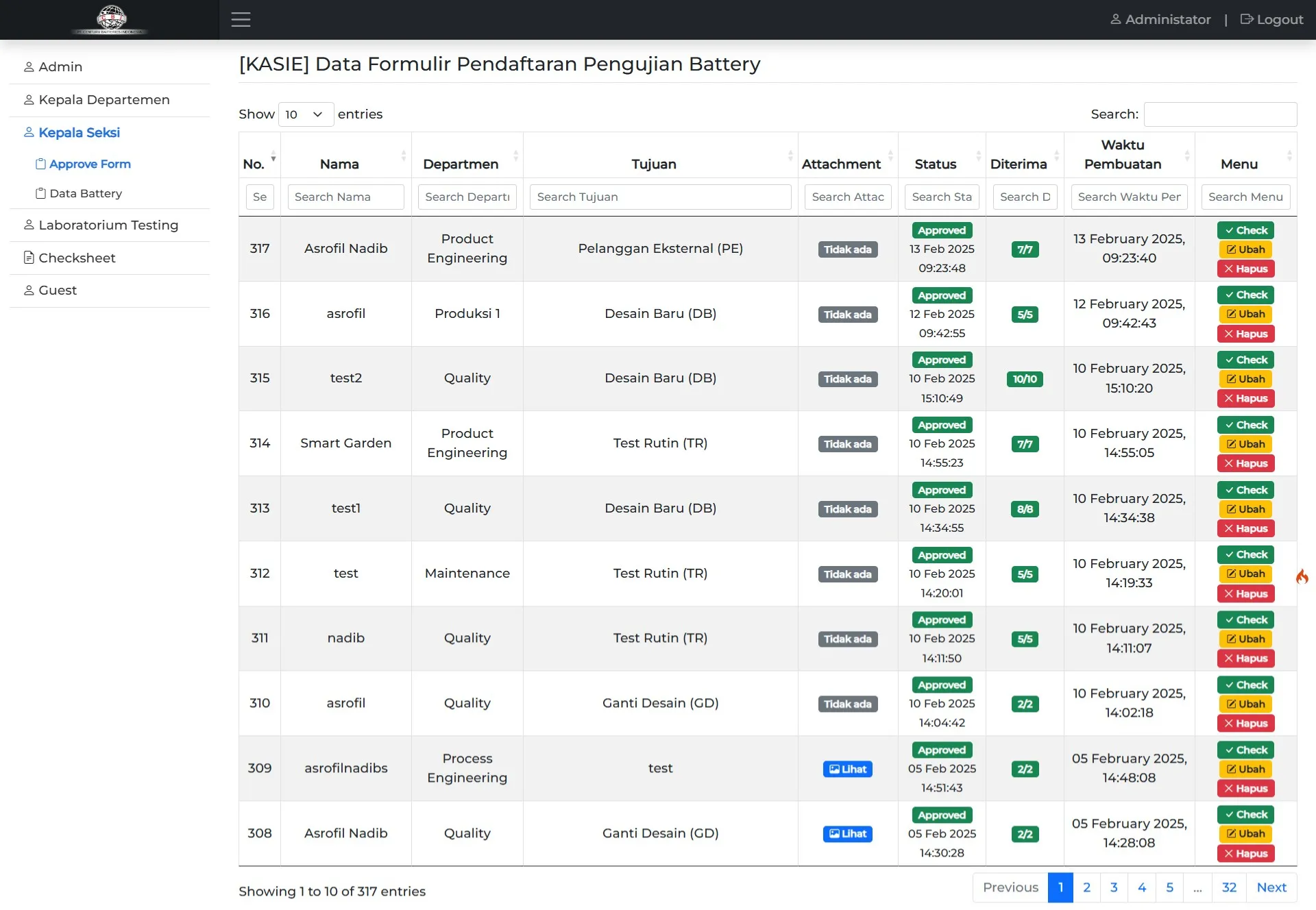Open the Administrator profile link
Viewport: 1316px width, 910px height.
(x=1160, y=19)
